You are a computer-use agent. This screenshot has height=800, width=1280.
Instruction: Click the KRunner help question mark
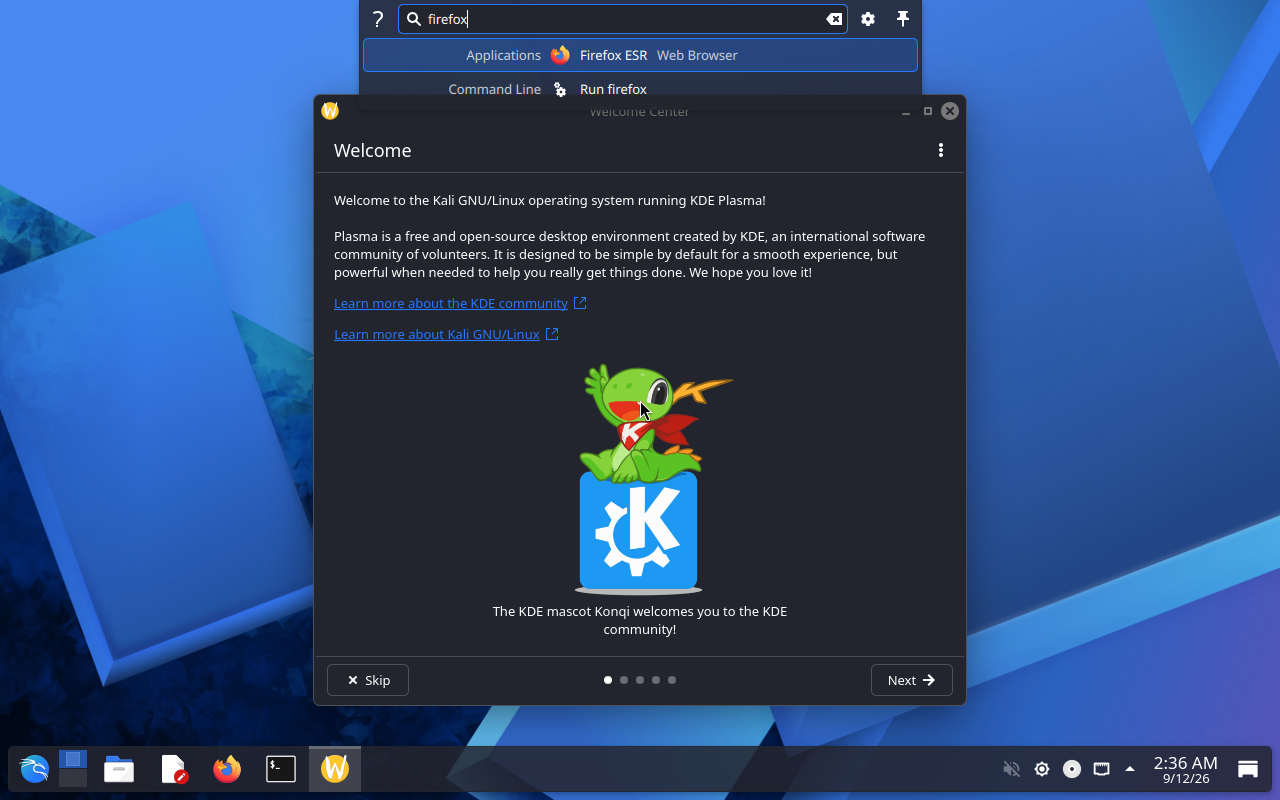tap(378, 19)
